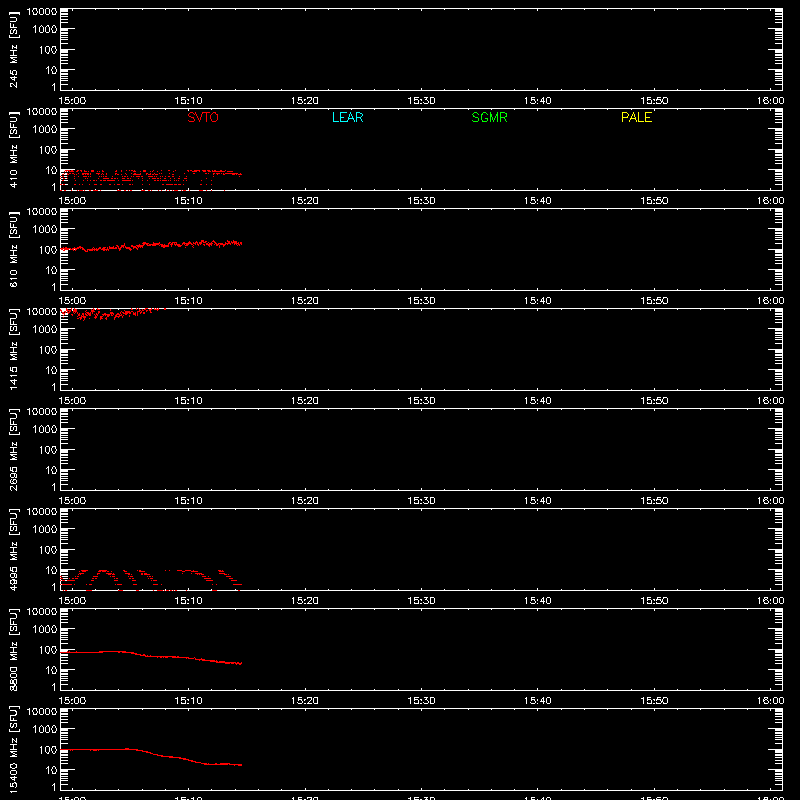The image size is (800, 800).
Task: Click 15:50 tick under the 245 MHz panel
Action: pos(654,101)
